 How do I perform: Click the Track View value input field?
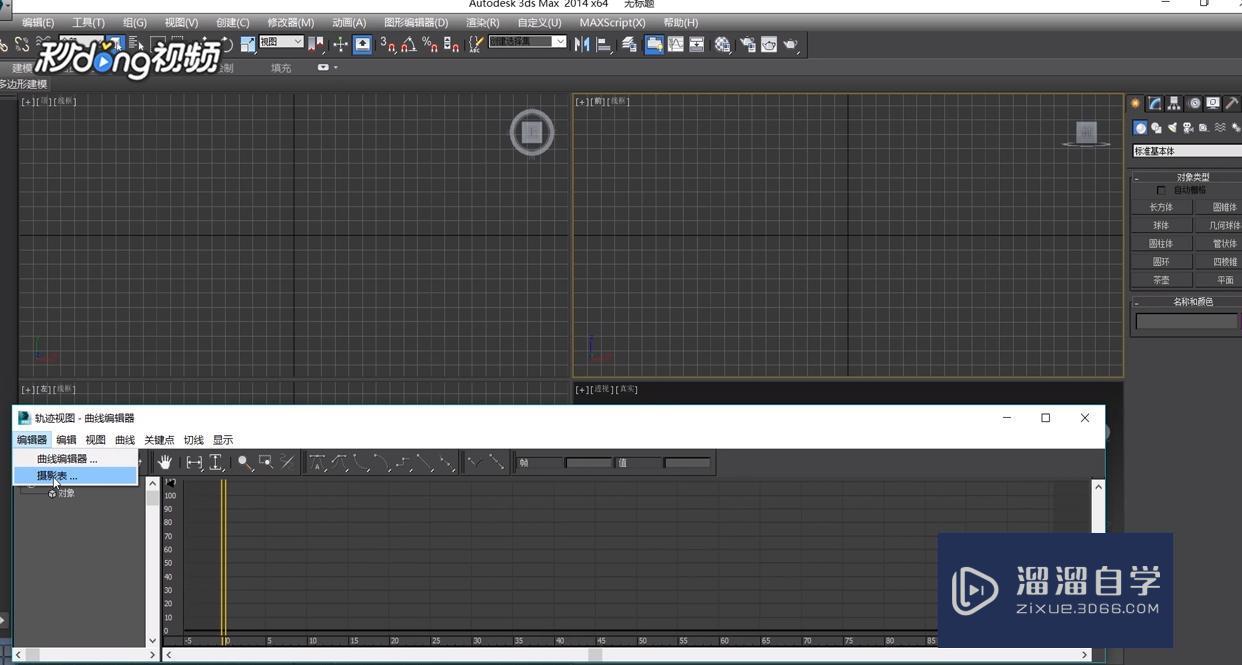(688, 462)
